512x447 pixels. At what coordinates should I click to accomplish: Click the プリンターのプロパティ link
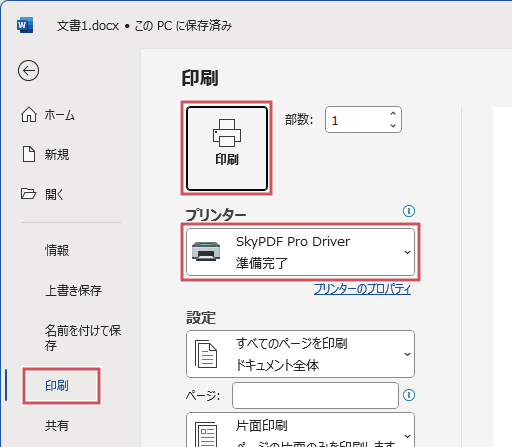tap(362, 289)
